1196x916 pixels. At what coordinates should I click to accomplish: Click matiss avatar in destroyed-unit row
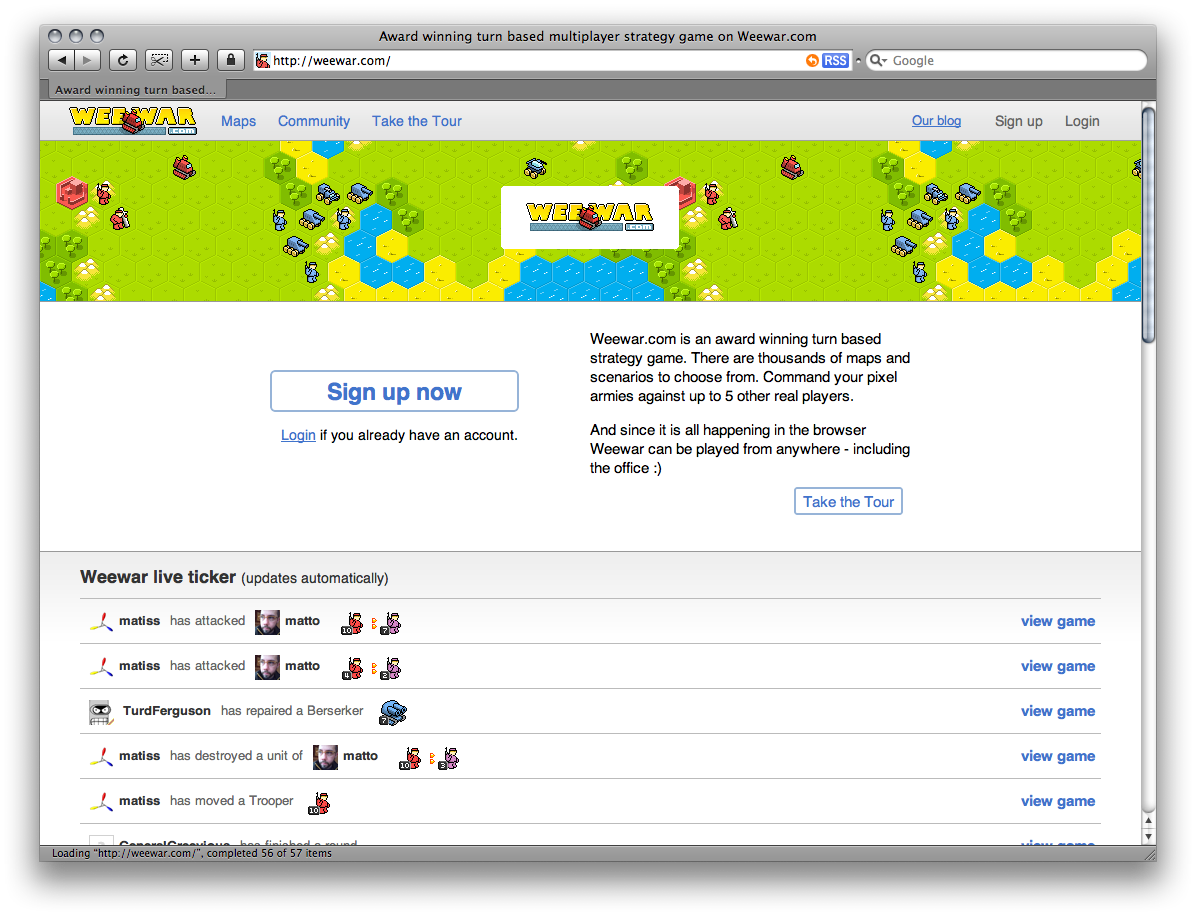pyautogui.click(x=101, y=757)
